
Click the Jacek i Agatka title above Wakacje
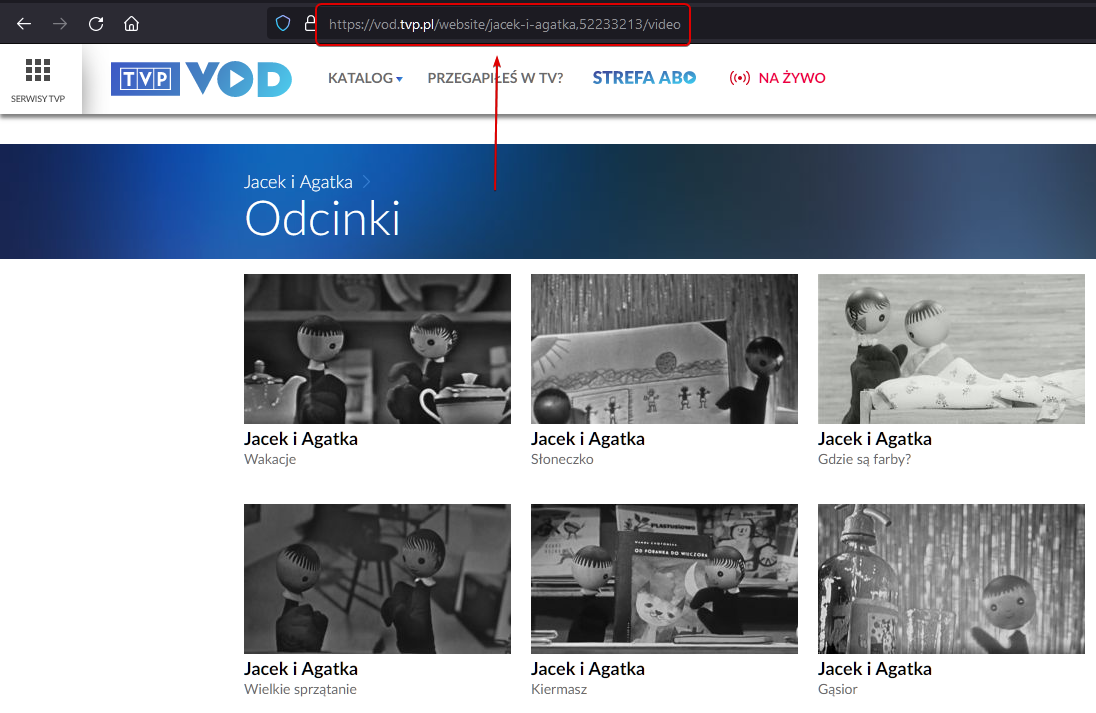[301, 439]
